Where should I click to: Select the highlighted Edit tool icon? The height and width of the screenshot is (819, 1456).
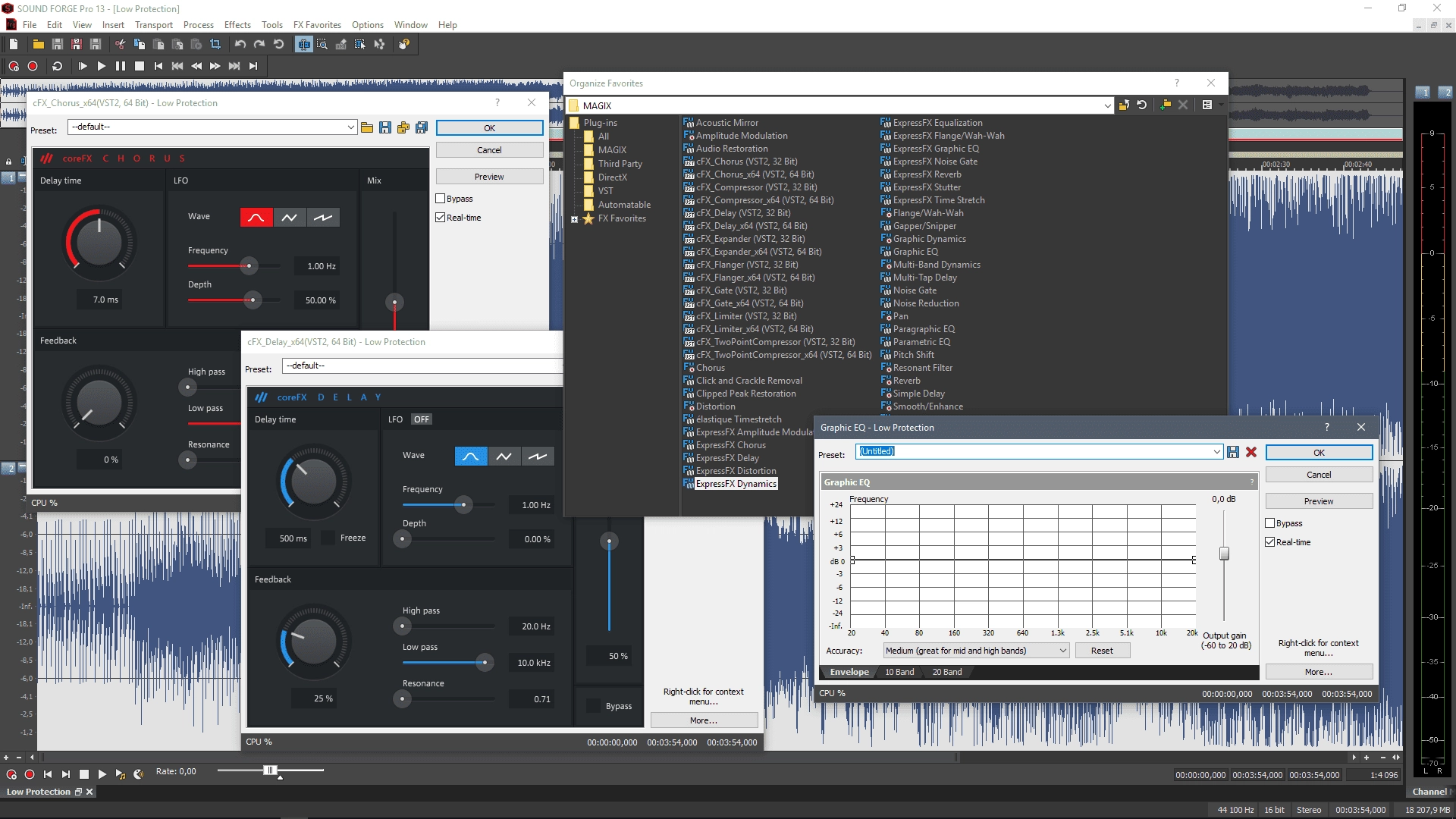click(303, 44)
